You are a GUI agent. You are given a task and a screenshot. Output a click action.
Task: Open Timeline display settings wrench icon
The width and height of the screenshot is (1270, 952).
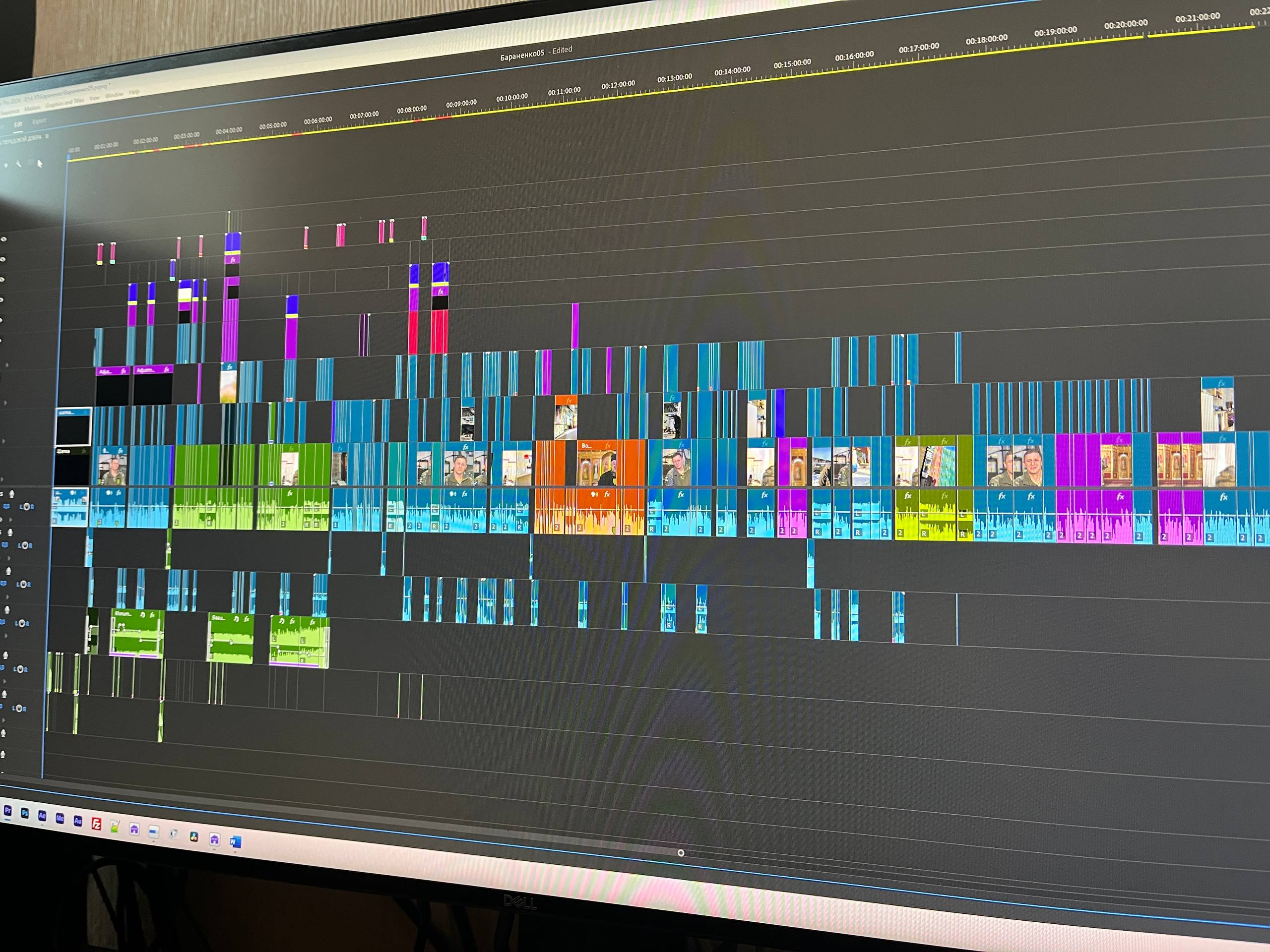(x=18, y=165)
